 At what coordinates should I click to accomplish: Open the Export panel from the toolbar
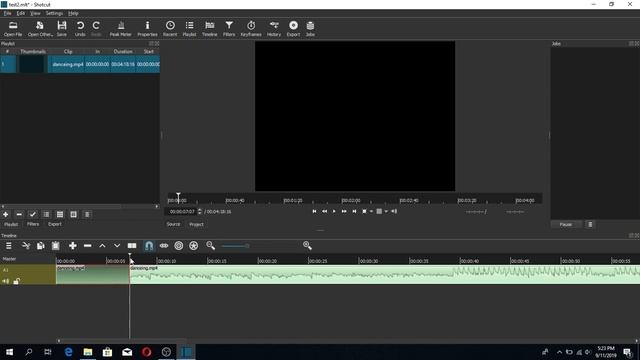[x=293, y=29]
